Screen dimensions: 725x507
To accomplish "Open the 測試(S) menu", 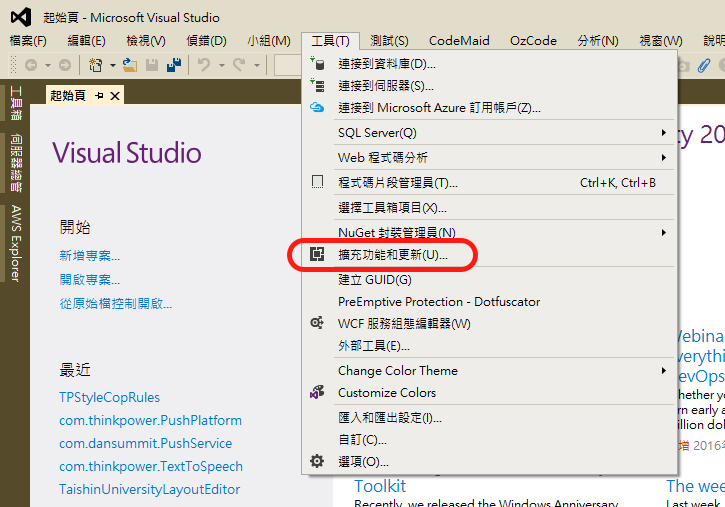I will pos(389,41).
